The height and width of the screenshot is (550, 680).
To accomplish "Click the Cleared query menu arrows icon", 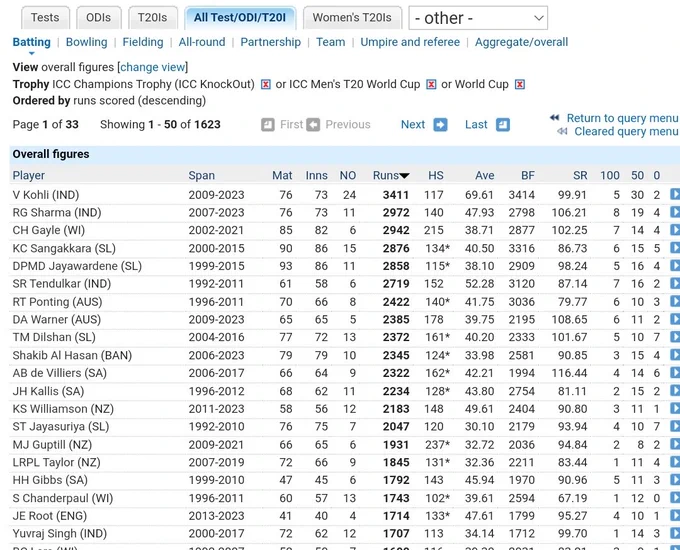I will click(x=562, y=131).
